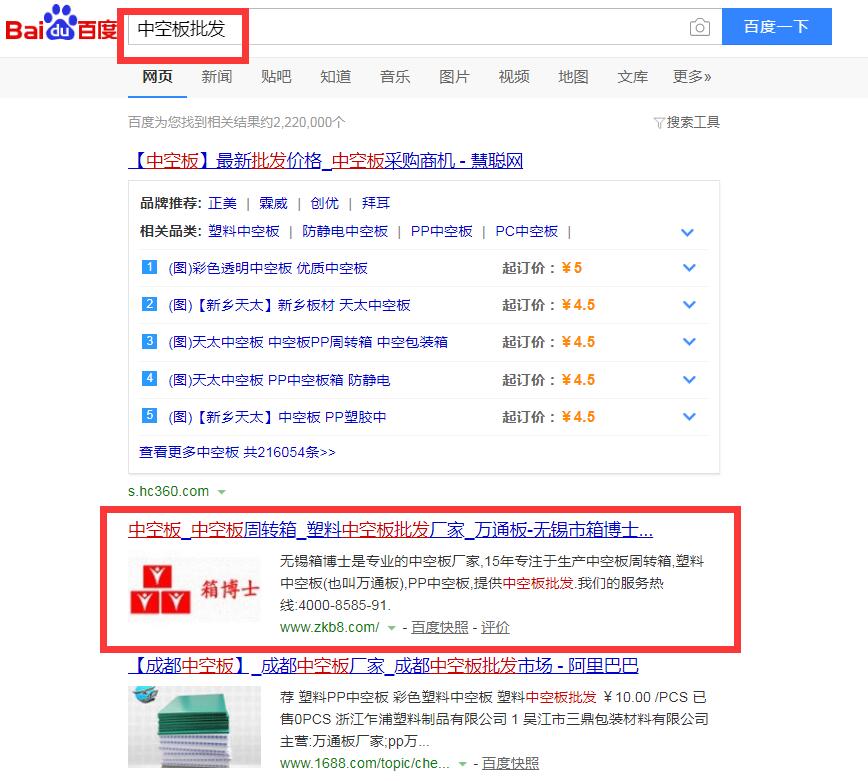Click the numbered badge 1 result icon

click(149, 267)
